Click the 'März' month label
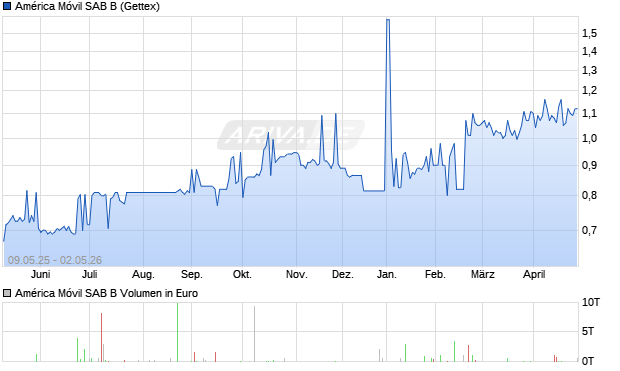This screenshot has width=620, height=371. click(x=483, y=274)
